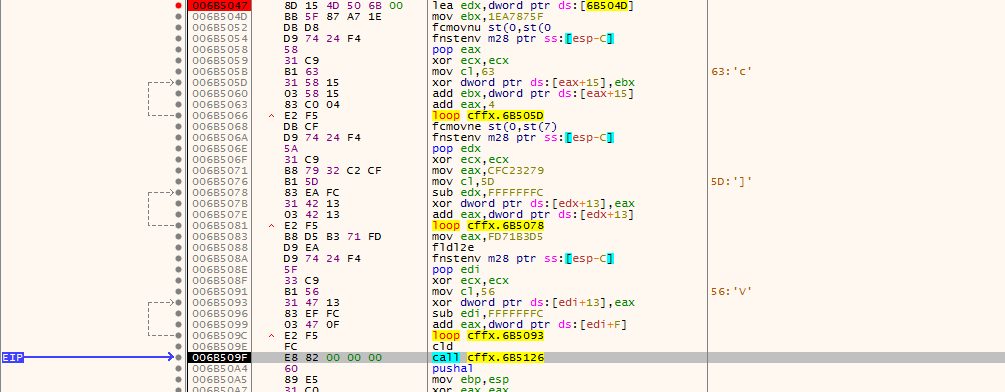Toggle breakpoint dot beside address 006B504D
Image resolution: width=1005 pixels, height=392 pixels.
click(x=179, y=17)
